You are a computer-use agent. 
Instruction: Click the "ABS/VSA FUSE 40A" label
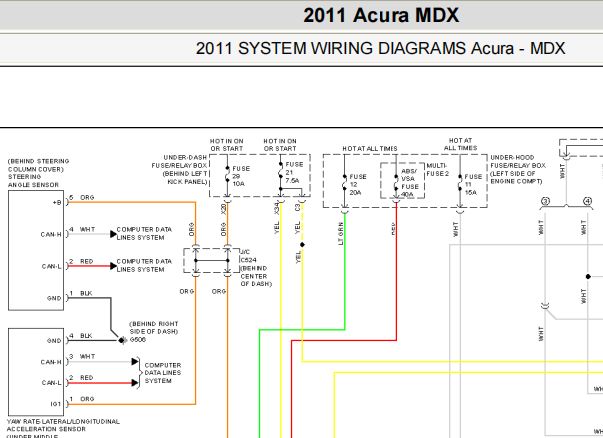[410, 183]
